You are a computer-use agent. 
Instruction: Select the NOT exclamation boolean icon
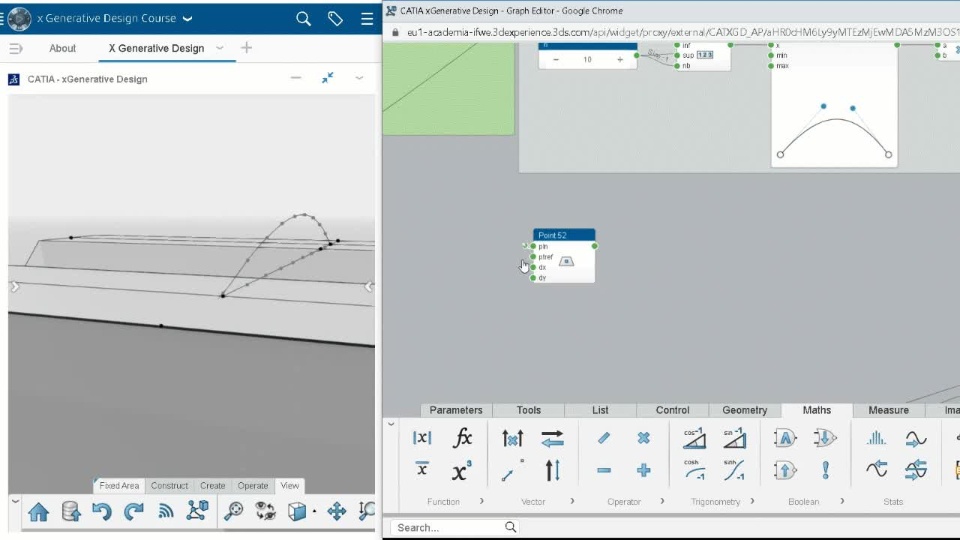pyautogui.click(x=825, y=470)
